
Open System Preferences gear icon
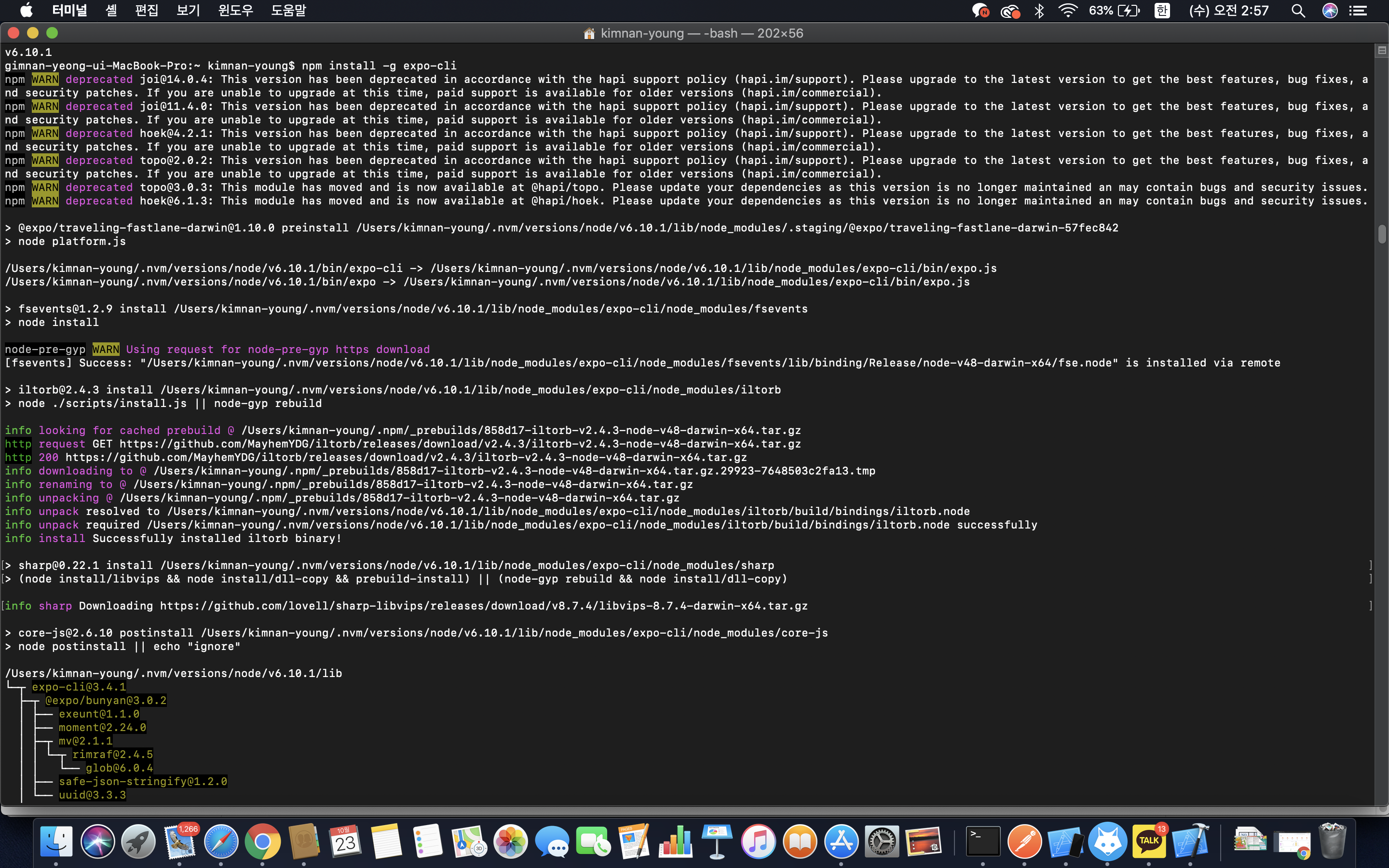pyautogui.click(x=882, y=841)
